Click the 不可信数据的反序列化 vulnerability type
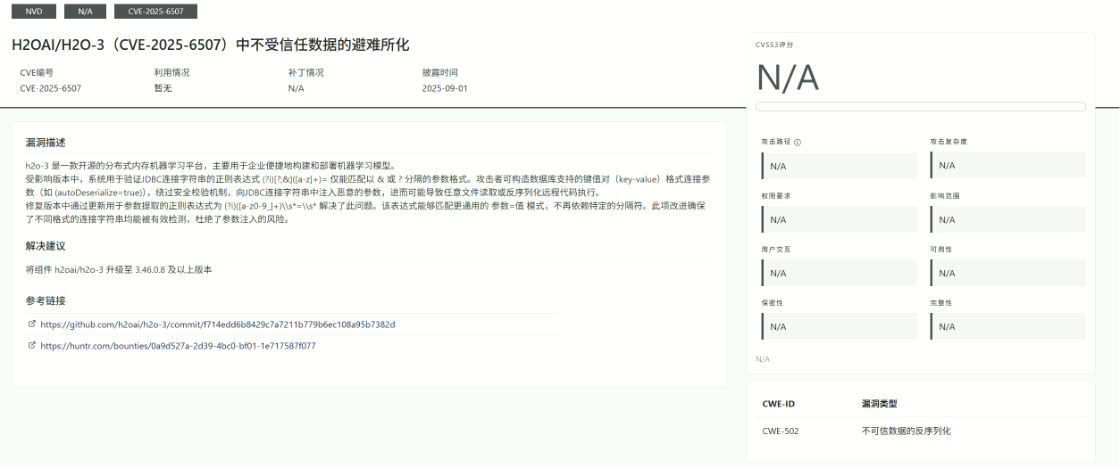 905,431
